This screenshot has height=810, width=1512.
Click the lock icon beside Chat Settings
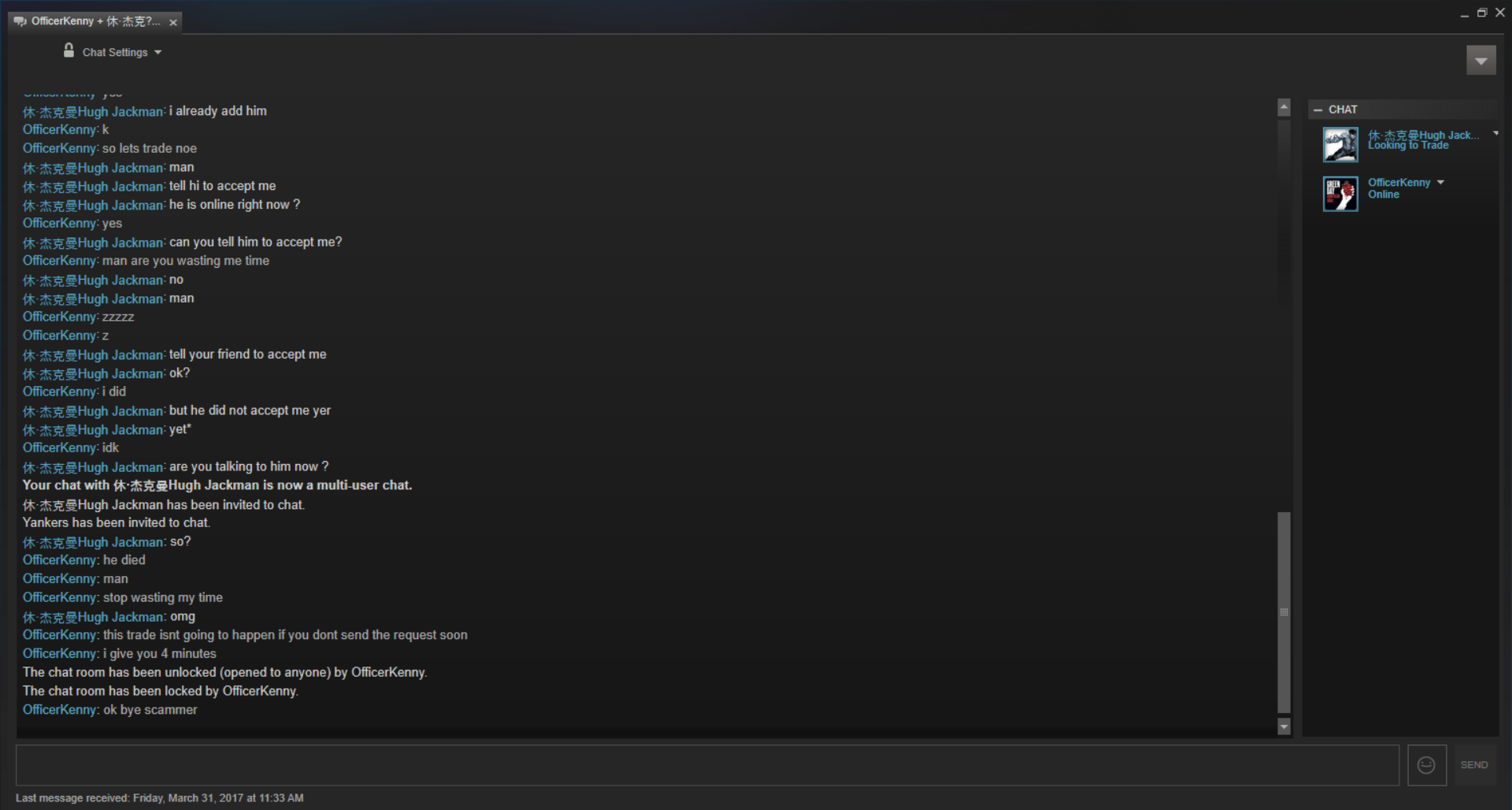click(69, 50)
